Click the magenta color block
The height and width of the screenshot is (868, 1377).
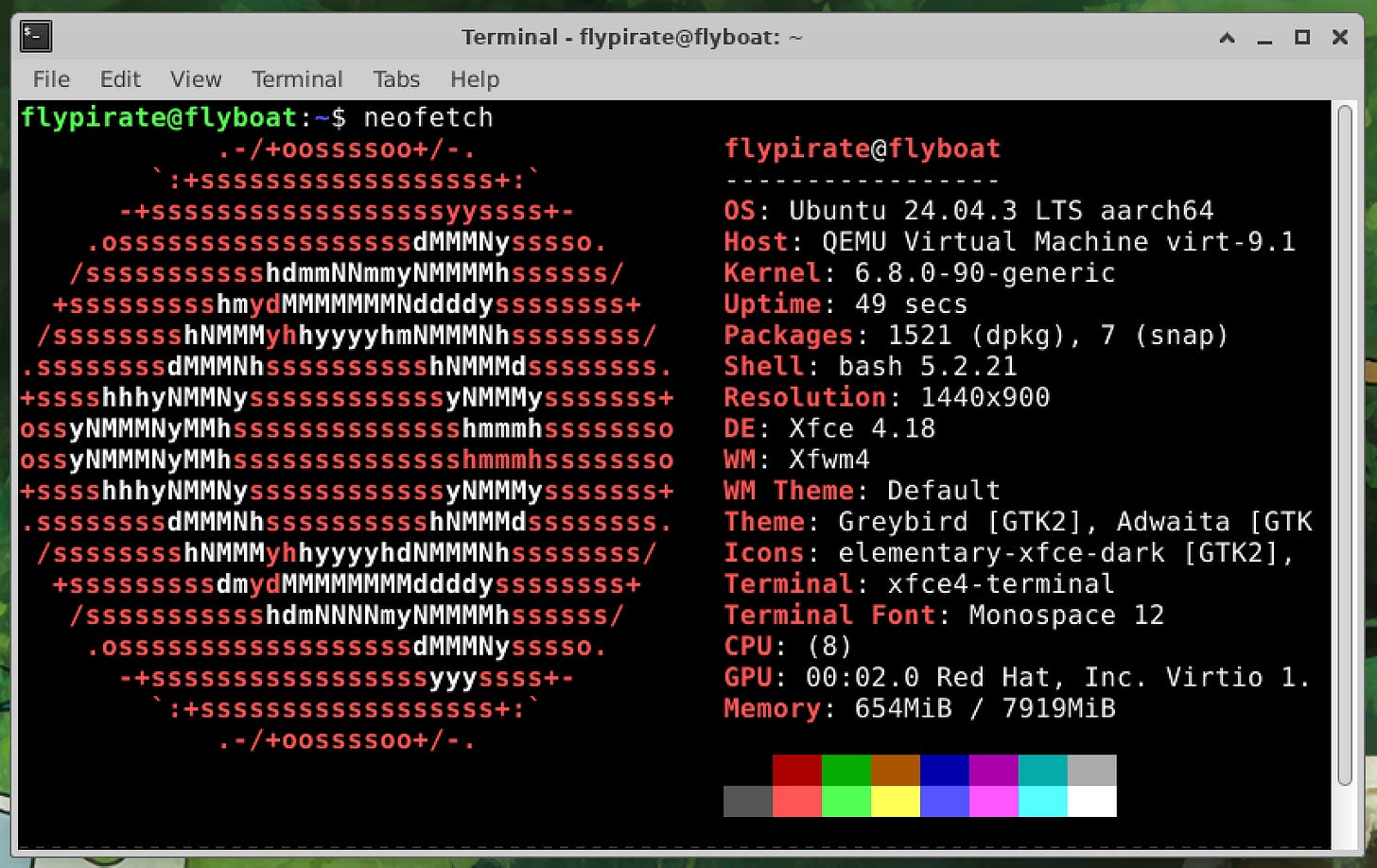point(994,801)
